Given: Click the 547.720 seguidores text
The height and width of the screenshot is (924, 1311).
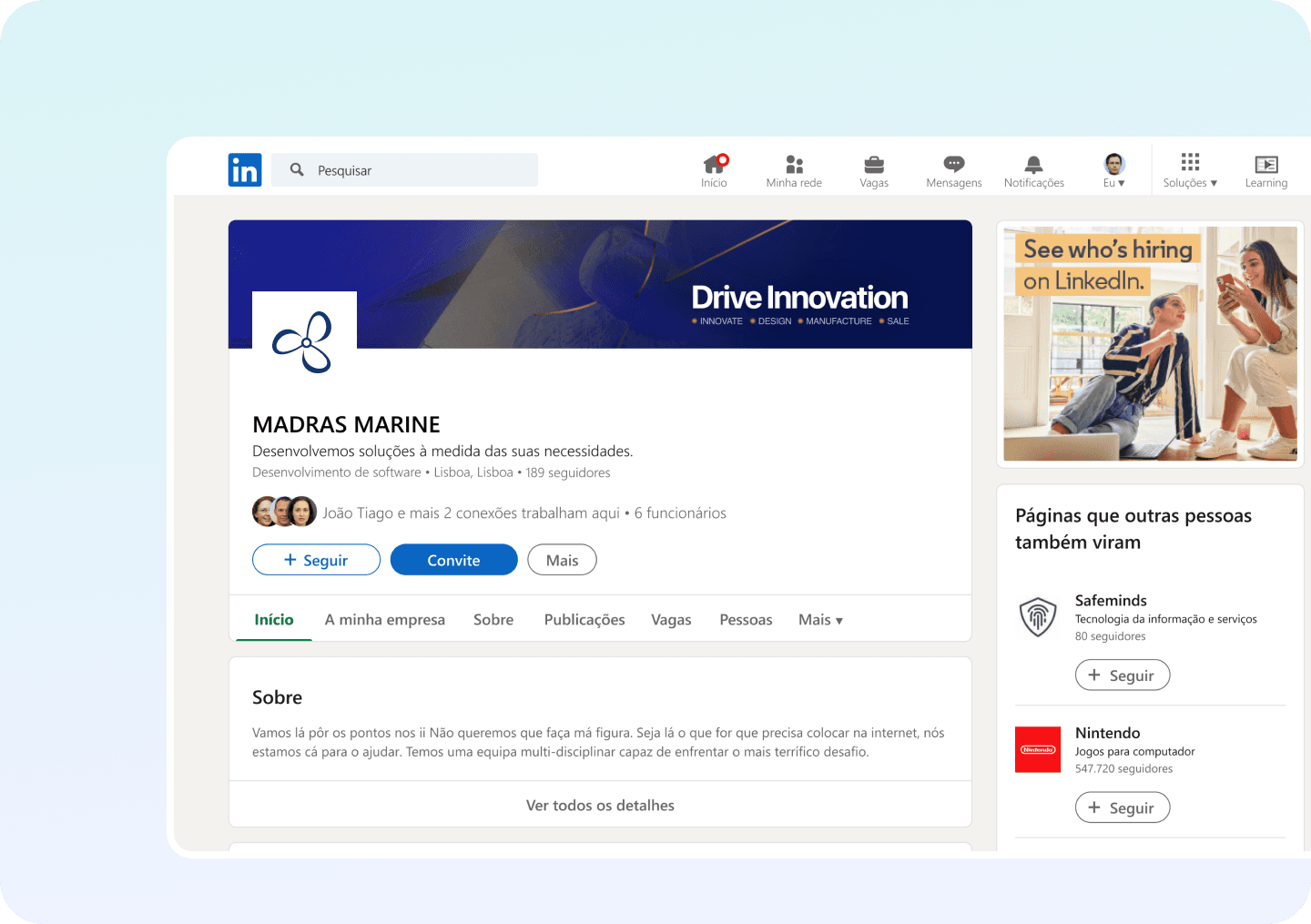Looking at the screenshot, I should (x=1123, y=769).
